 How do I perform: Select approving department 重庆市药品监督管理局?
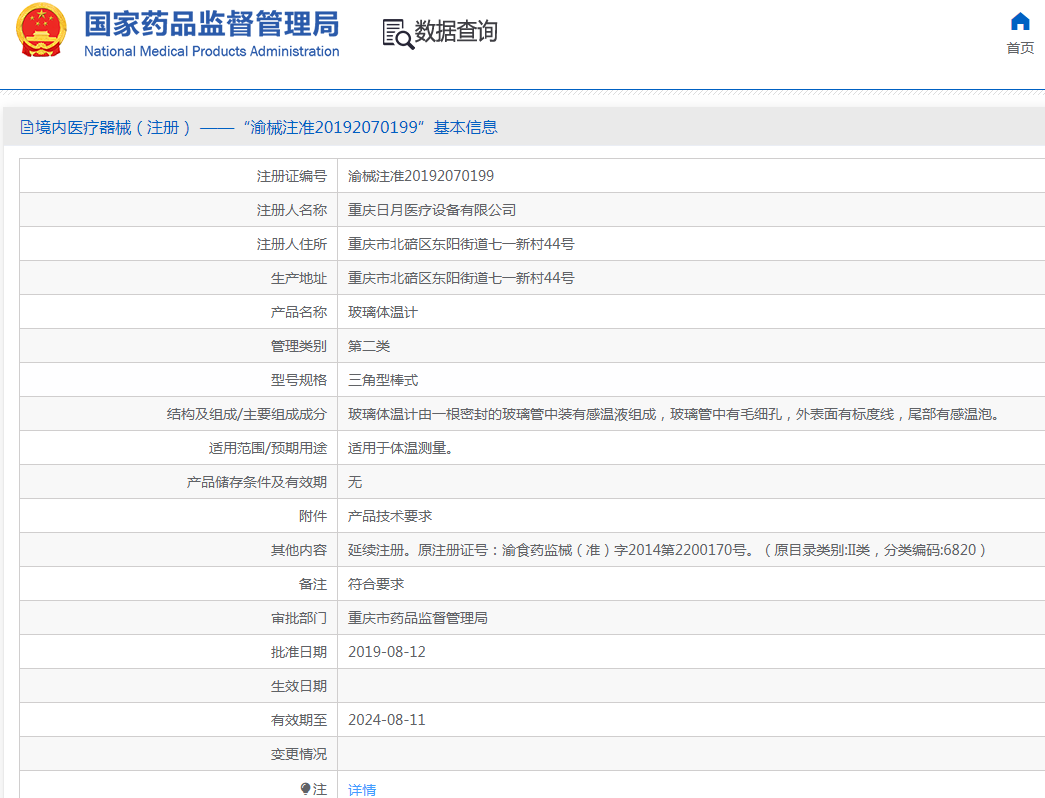click(418, 618)
